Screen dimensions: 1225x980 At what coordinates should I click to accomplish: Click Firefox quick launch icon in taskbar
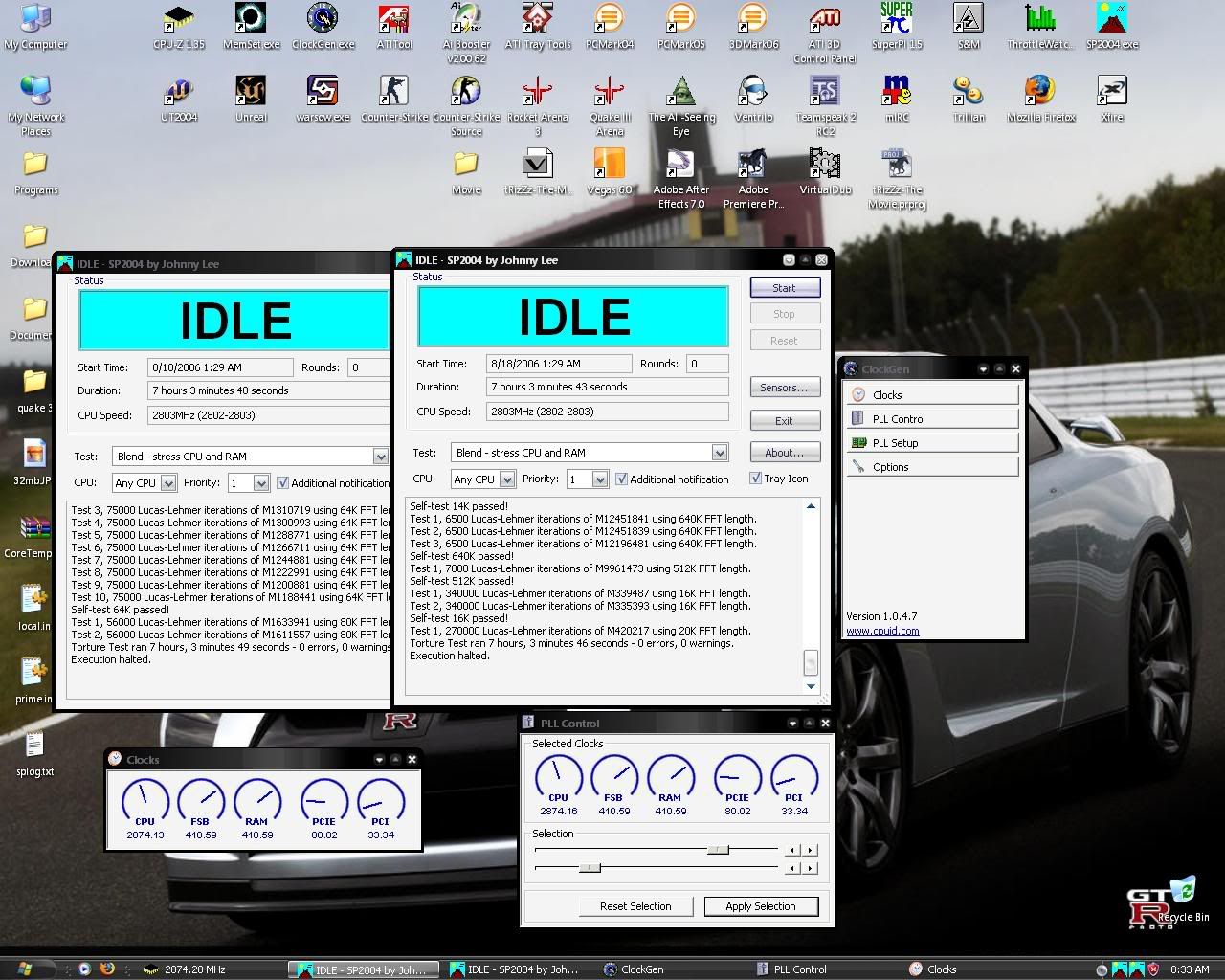[x=106, y=969]
